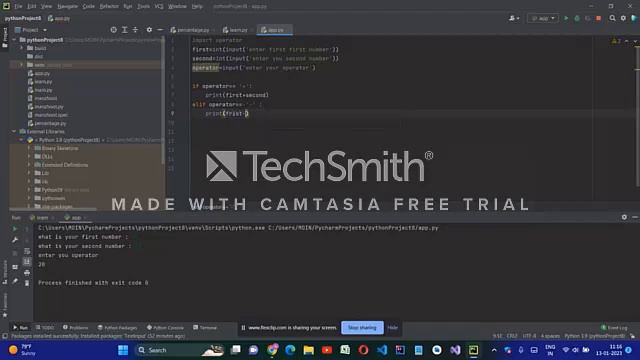This screenshot has width=640, height=360.
Task: Switch to learn.py editor tab
Action: point(238,30)
